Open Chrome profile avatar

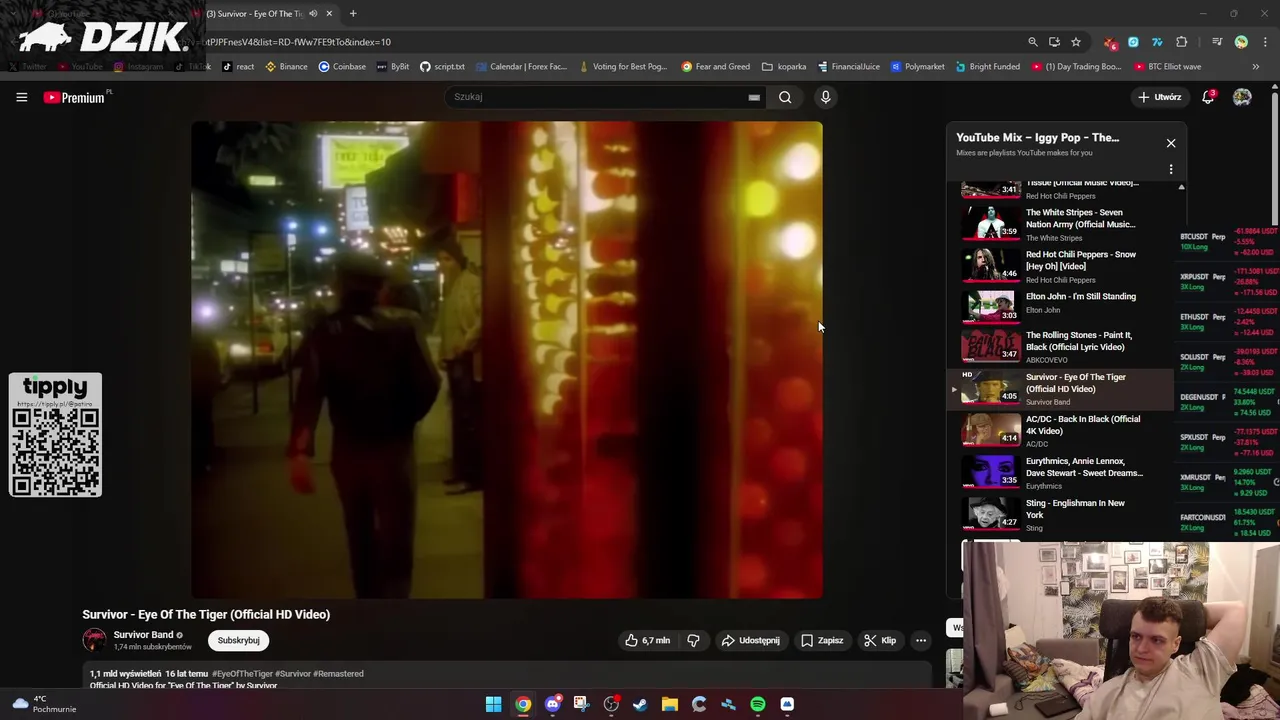pyautogui.click(x=1241, y=42)
